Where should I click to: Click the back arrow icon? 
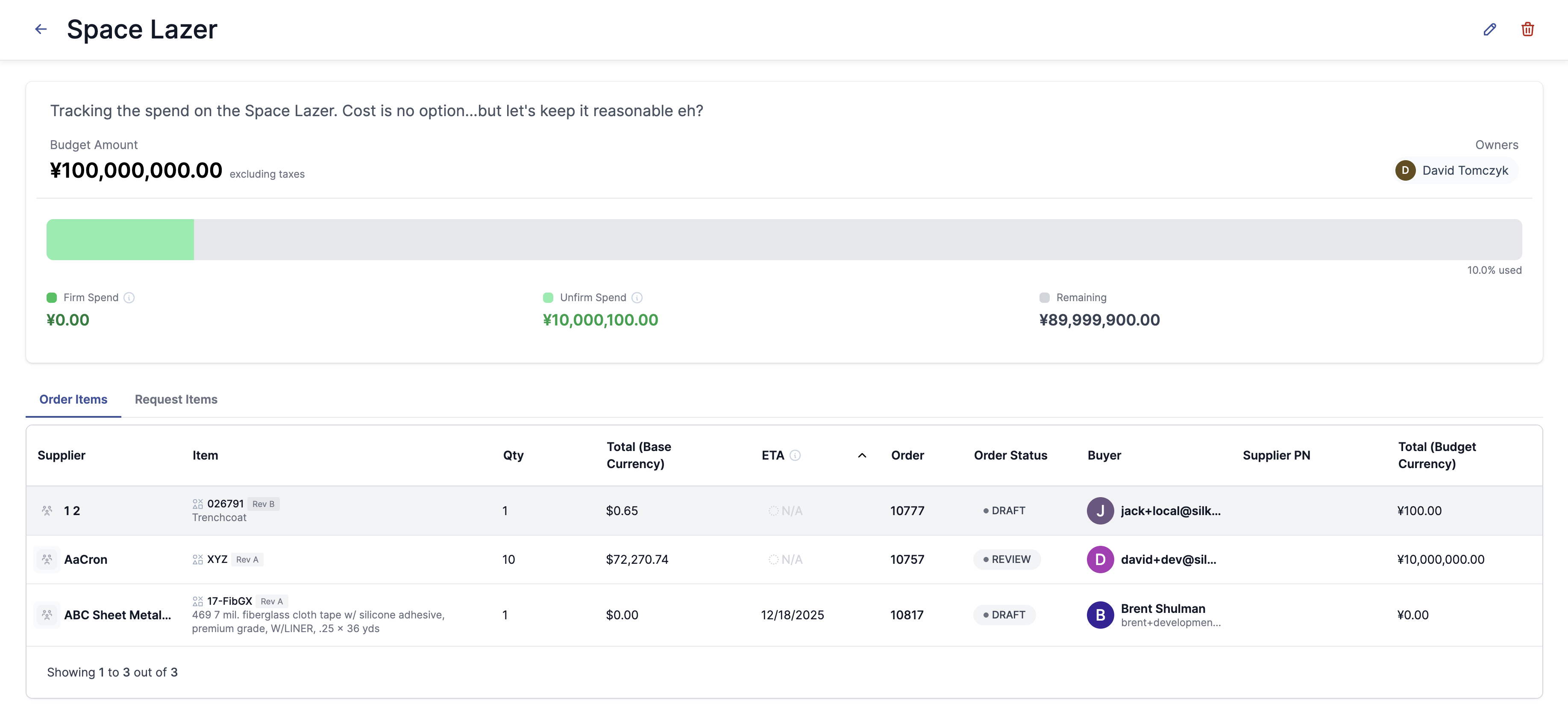point(41,29)
